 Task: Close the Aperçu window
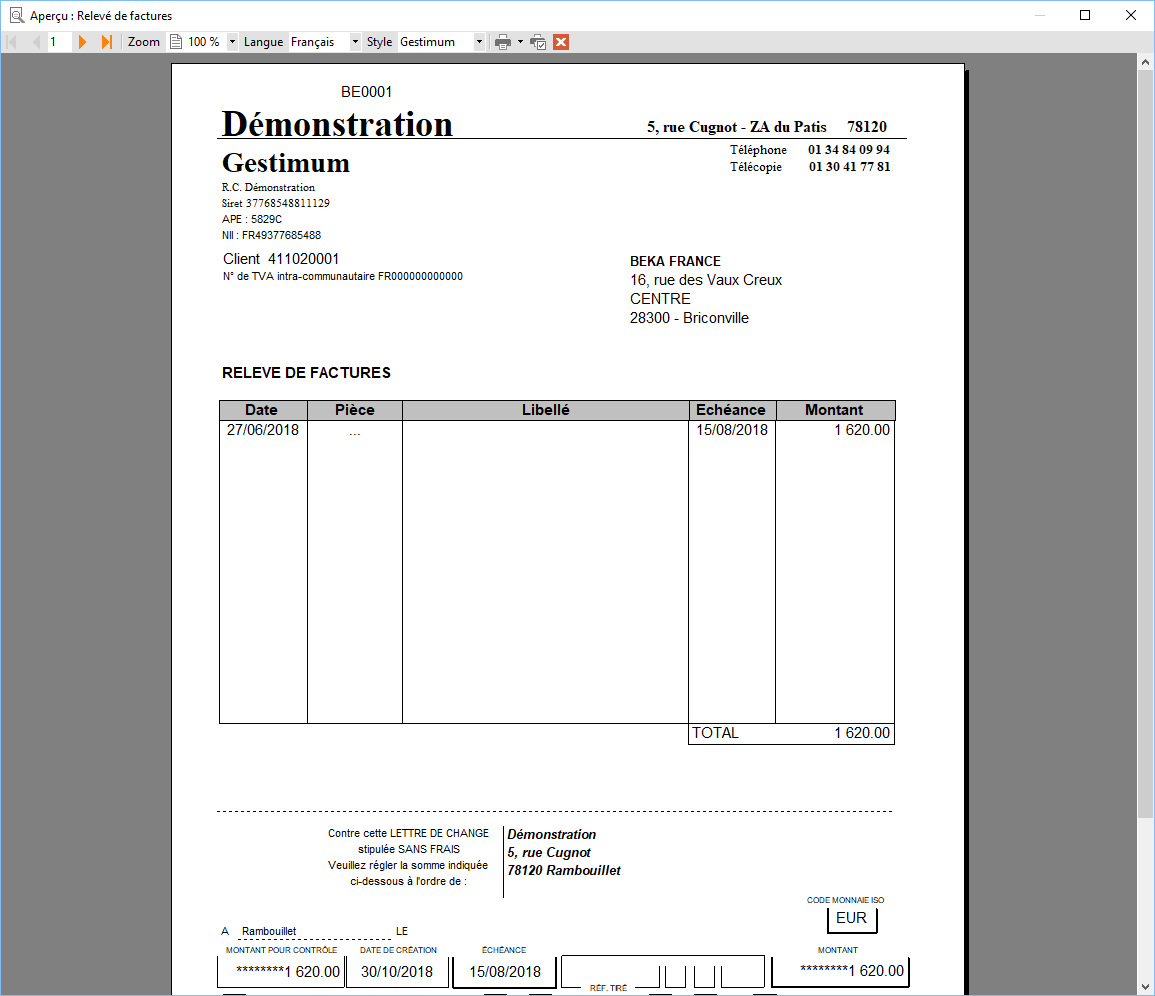tap(1131, 15)
